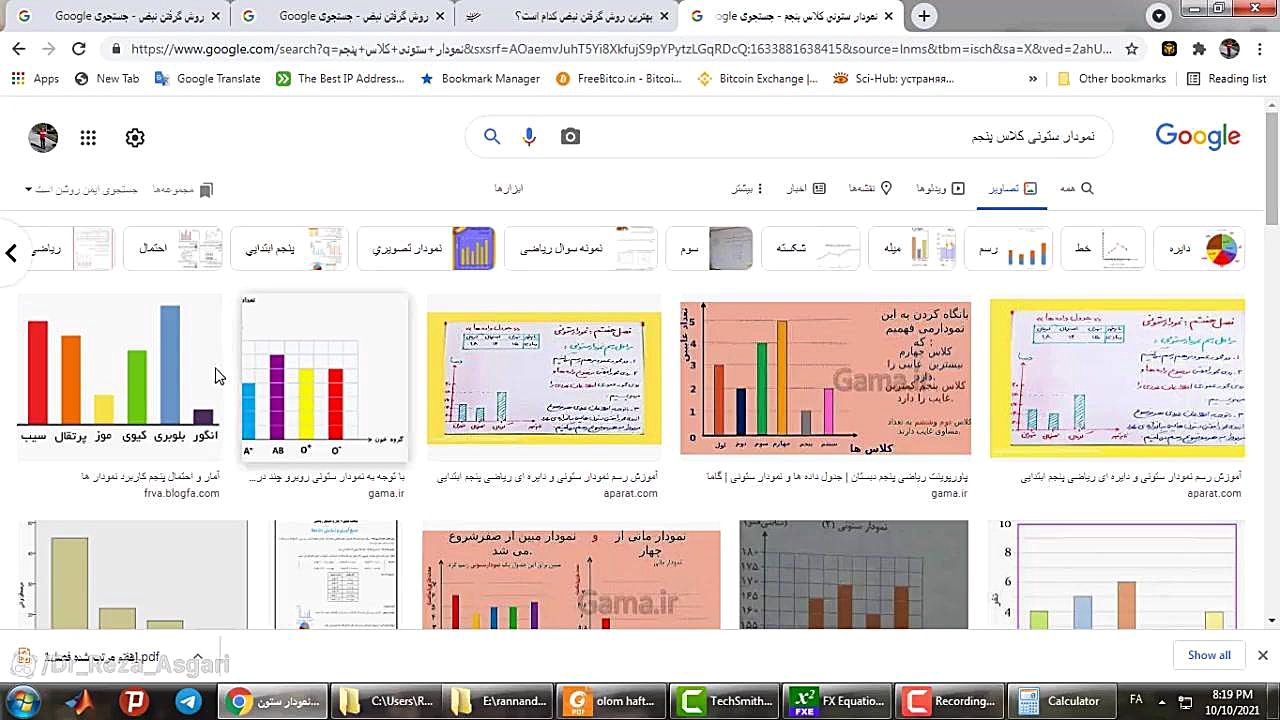Select the دایره pie chart filter chip
Screen dimensions: 1280x720
pos(1199,248)
